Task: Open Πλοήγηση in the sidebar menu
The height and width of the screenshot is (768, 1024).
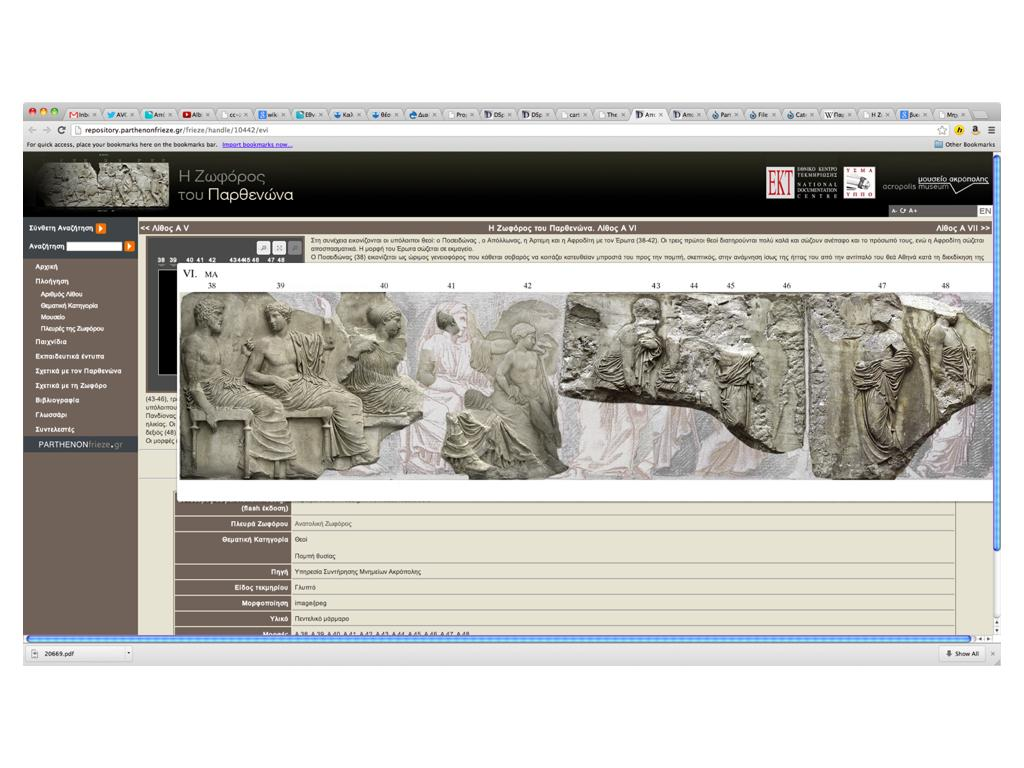Action: click(52, 281)
